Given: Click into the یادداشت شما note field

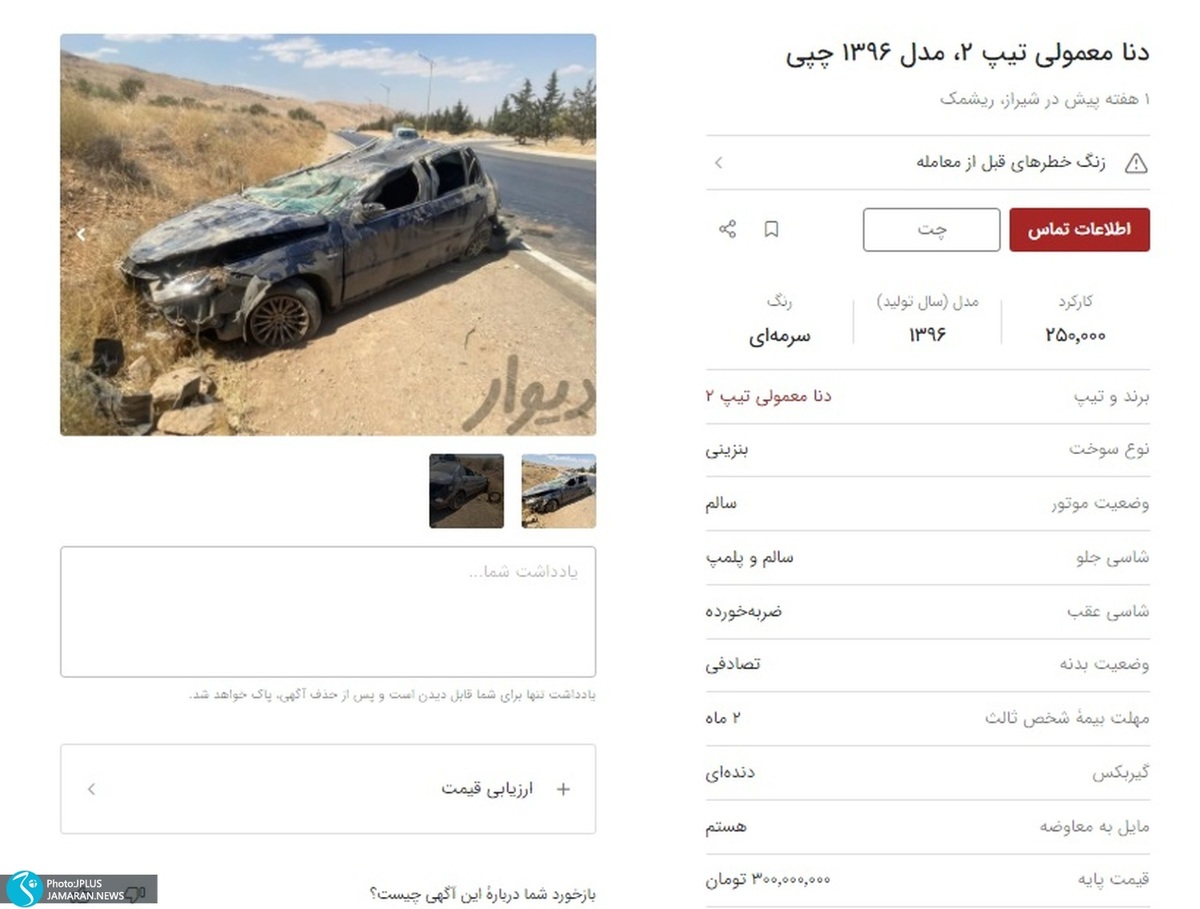Looking at the screenshot, I should click(328, 611).
